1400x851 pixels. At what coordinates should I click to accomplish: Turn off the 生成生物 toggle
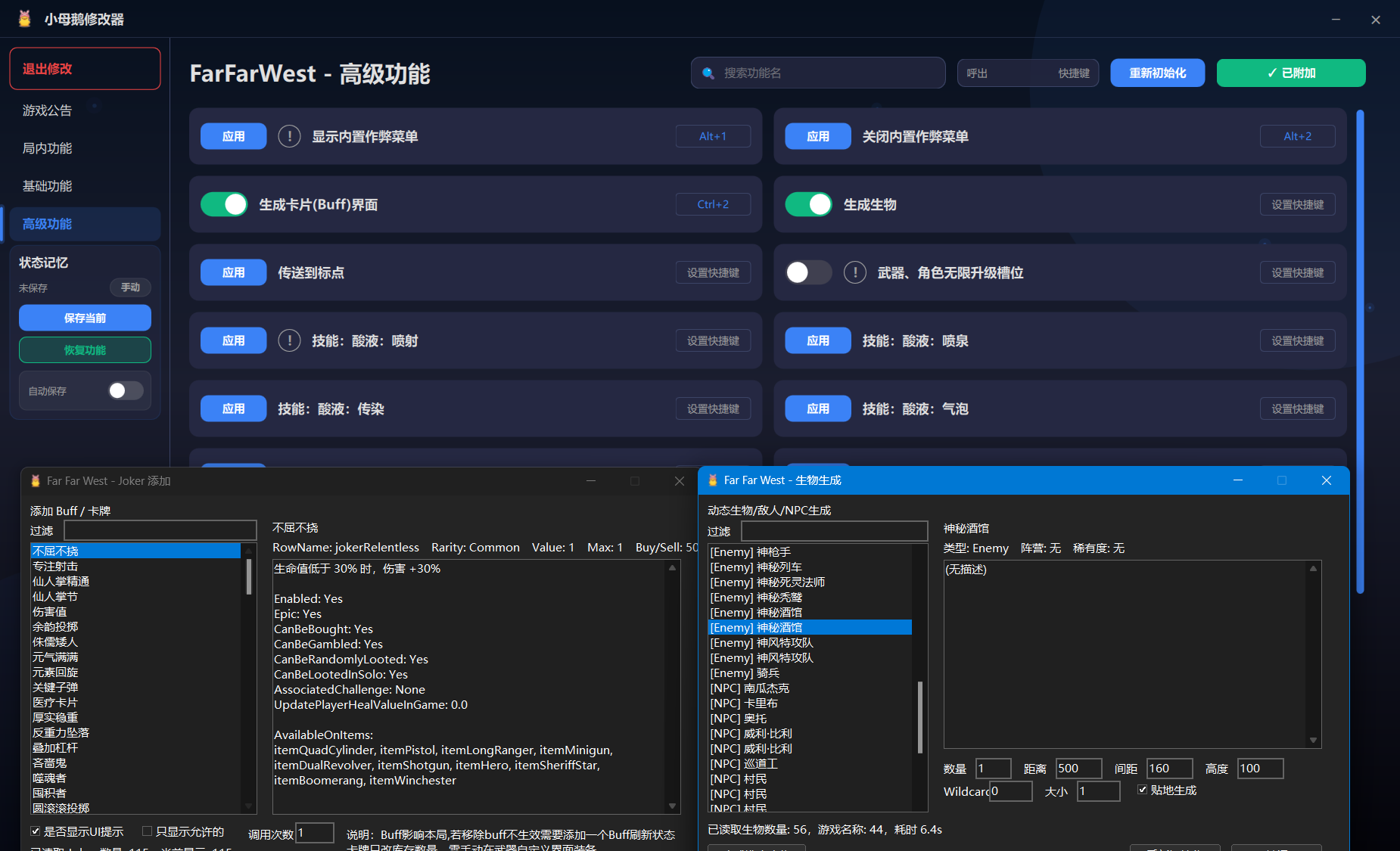[x=808, y=204]
